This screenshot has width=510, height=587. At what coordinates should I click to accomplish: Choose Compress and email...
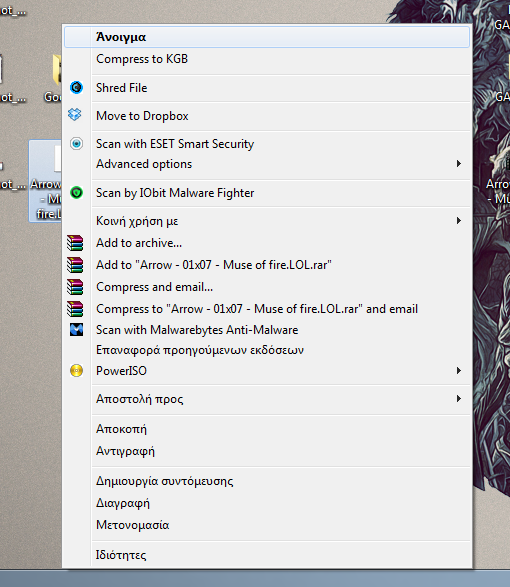tap(267, 287)
